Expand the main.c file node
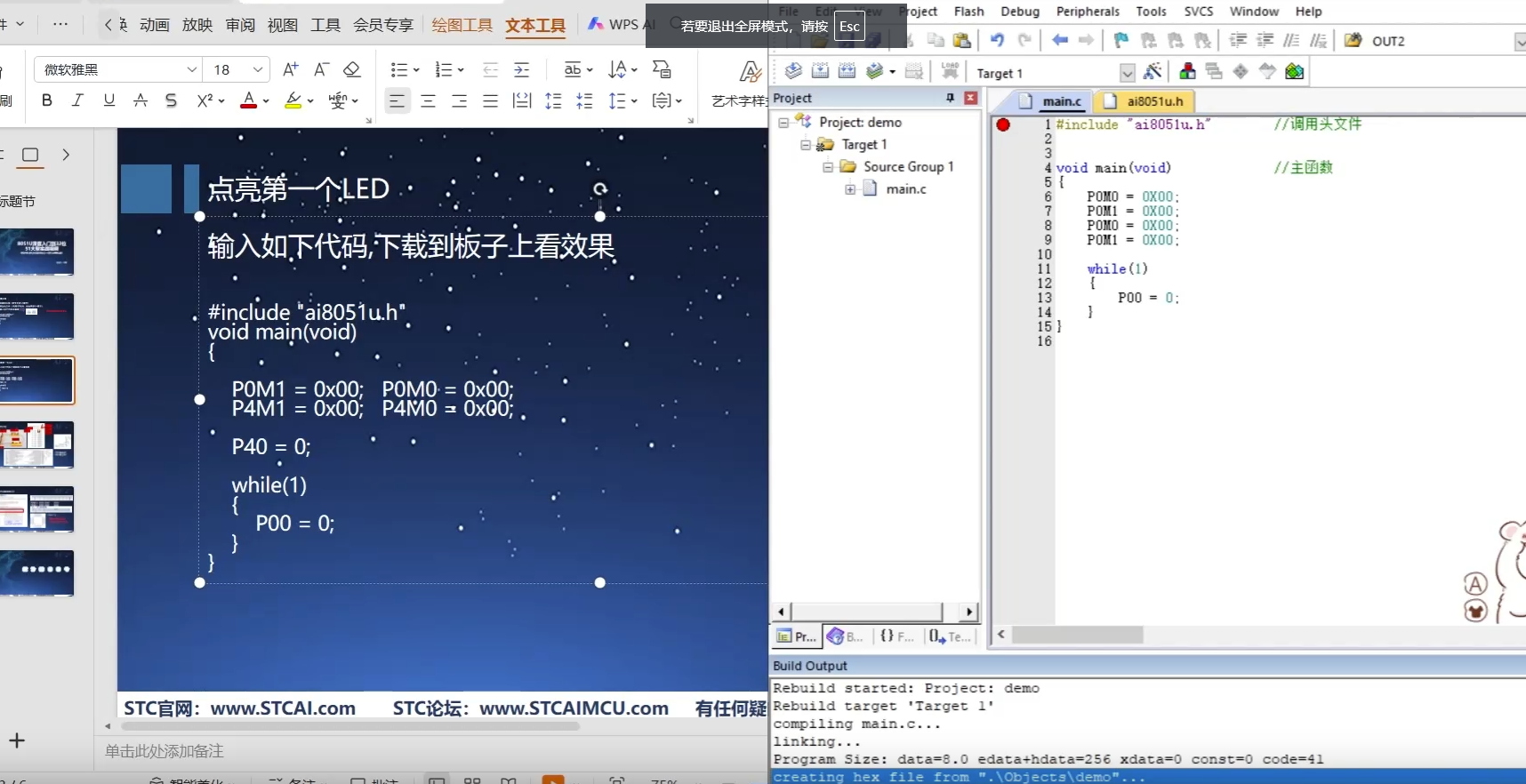Viewport: 1526px width, 784px height. (x=850, y=188)
